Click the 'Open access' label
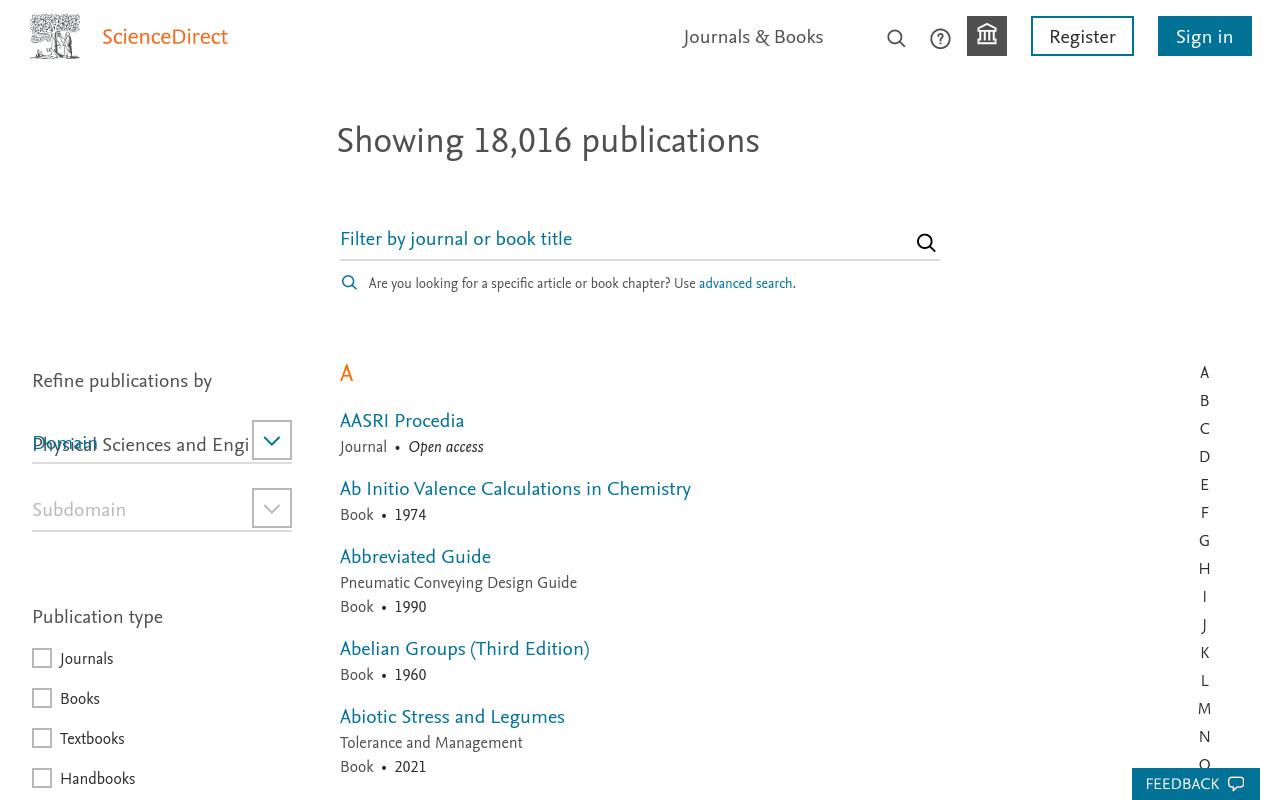Viewport: 1280px width, 800px height. click(446, 448)
